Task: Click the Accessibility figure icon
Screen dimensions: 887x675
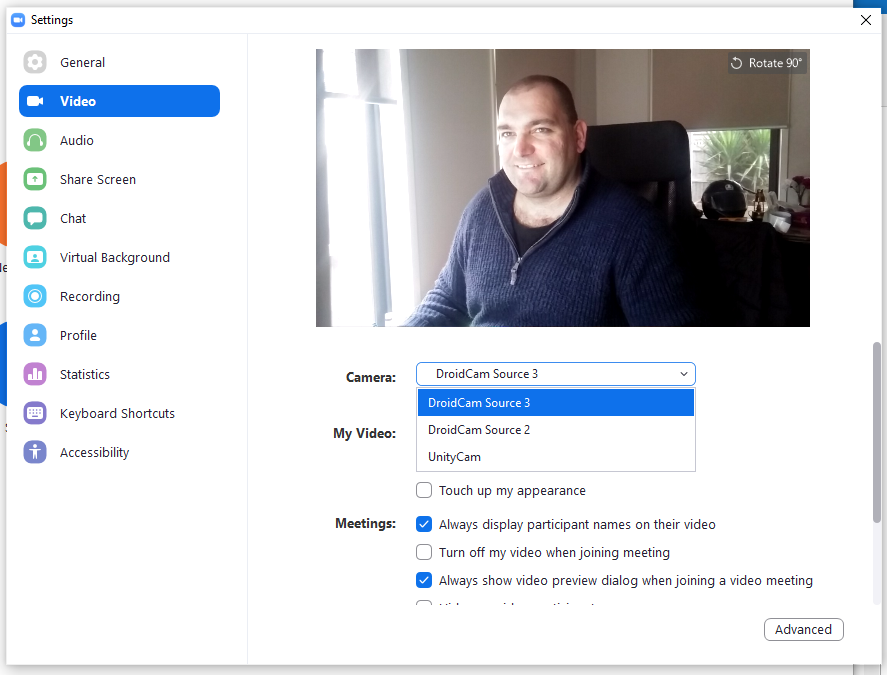Action: click(35, 453)
